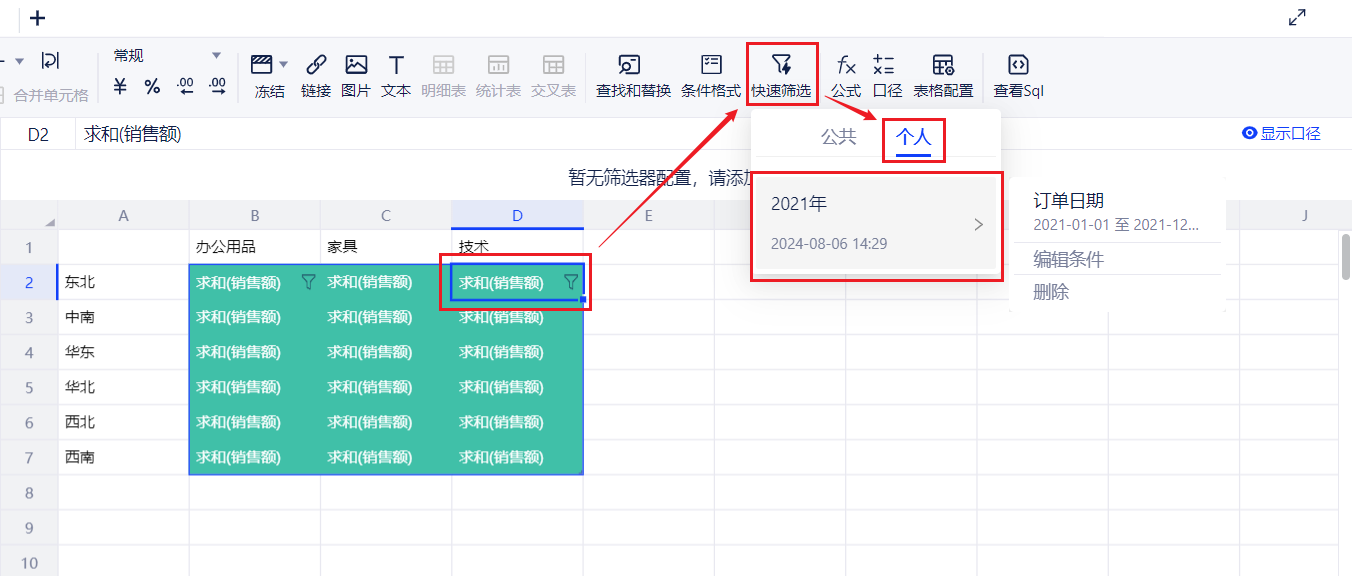This screenshot has height=576, width=1352.
Task: Expand the 常规 number format dropdown
Action: tap(216, 56)
